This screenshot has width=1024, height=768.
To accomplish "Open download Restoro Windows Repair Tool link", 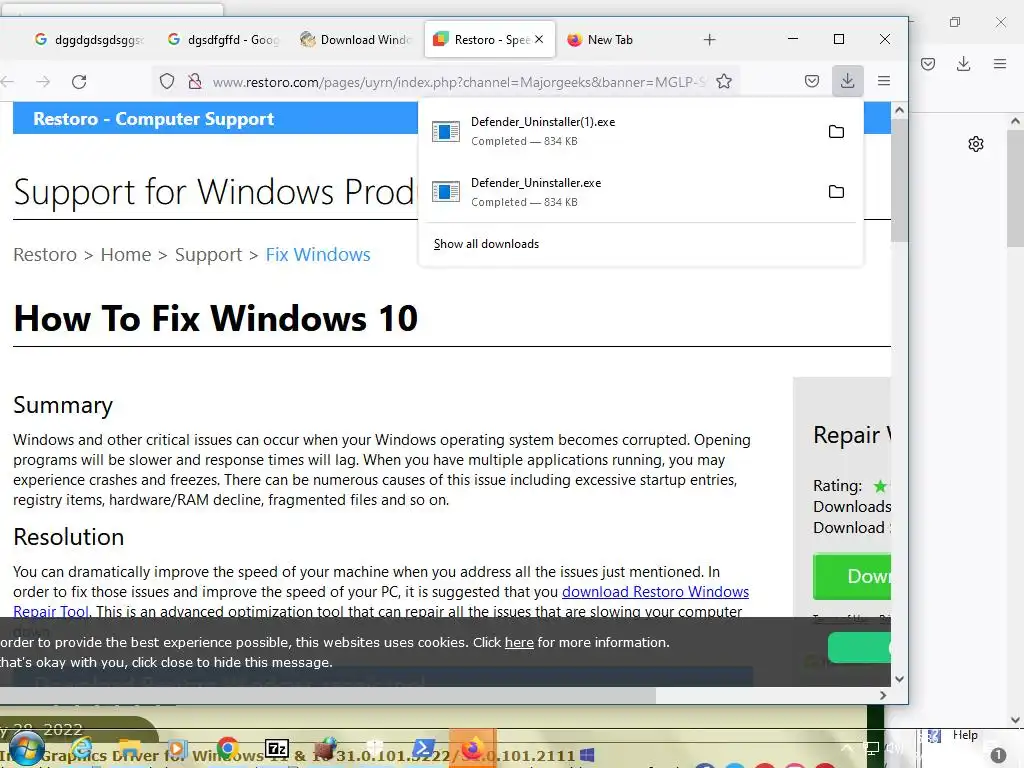I will (655, 592).
